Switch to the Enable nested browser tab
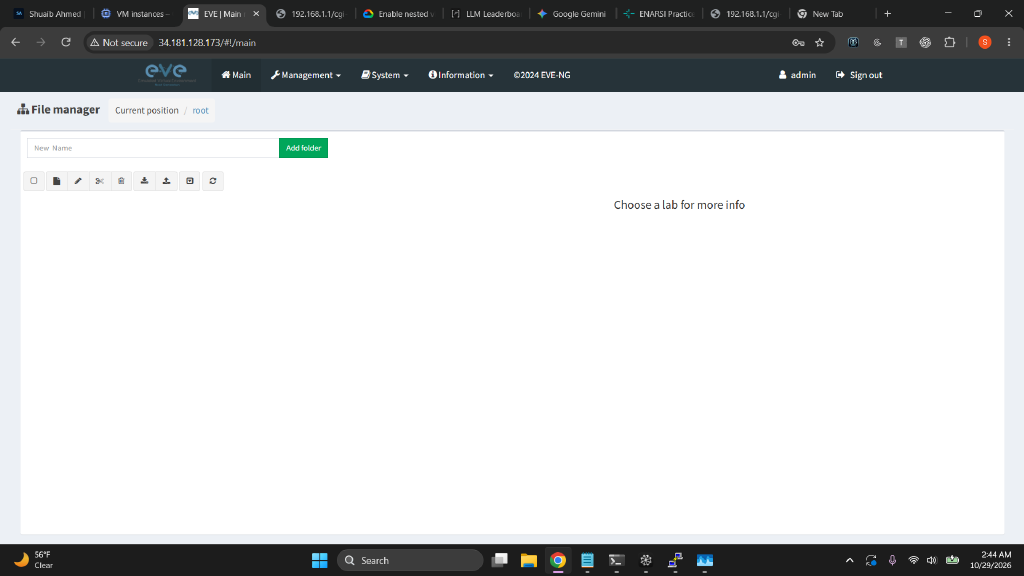This screenshot has height=576, width=1024. [x=399, y=14]
